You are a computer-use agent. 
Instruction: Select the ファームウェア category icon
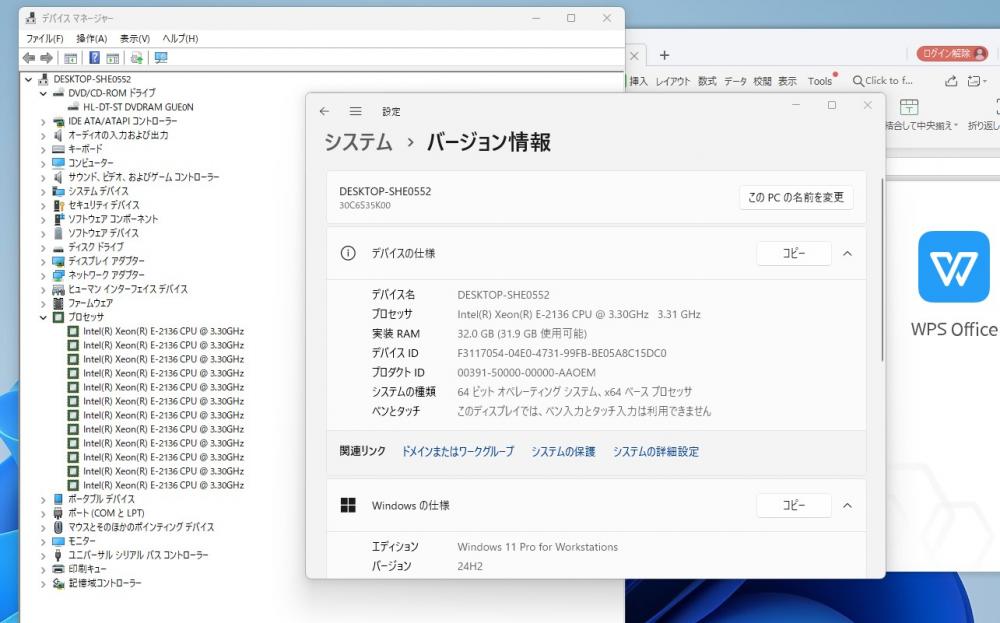coord(58,303)
